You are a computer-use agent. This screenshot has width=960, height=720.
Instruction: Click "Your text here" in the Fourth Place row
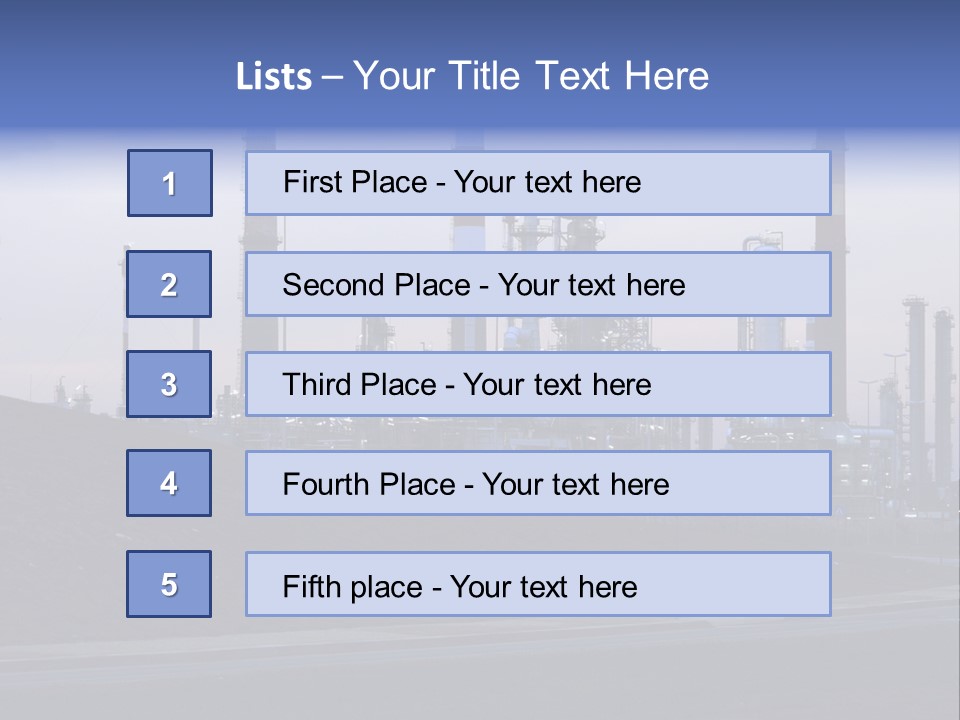pyautogui.click(x=575, y=485)
